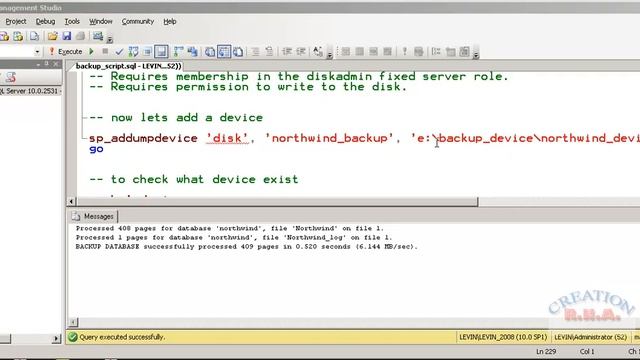This screenshot has height=360, width=640.
Task: Display the Estimated Execution Plan
Action: [133, 52]
